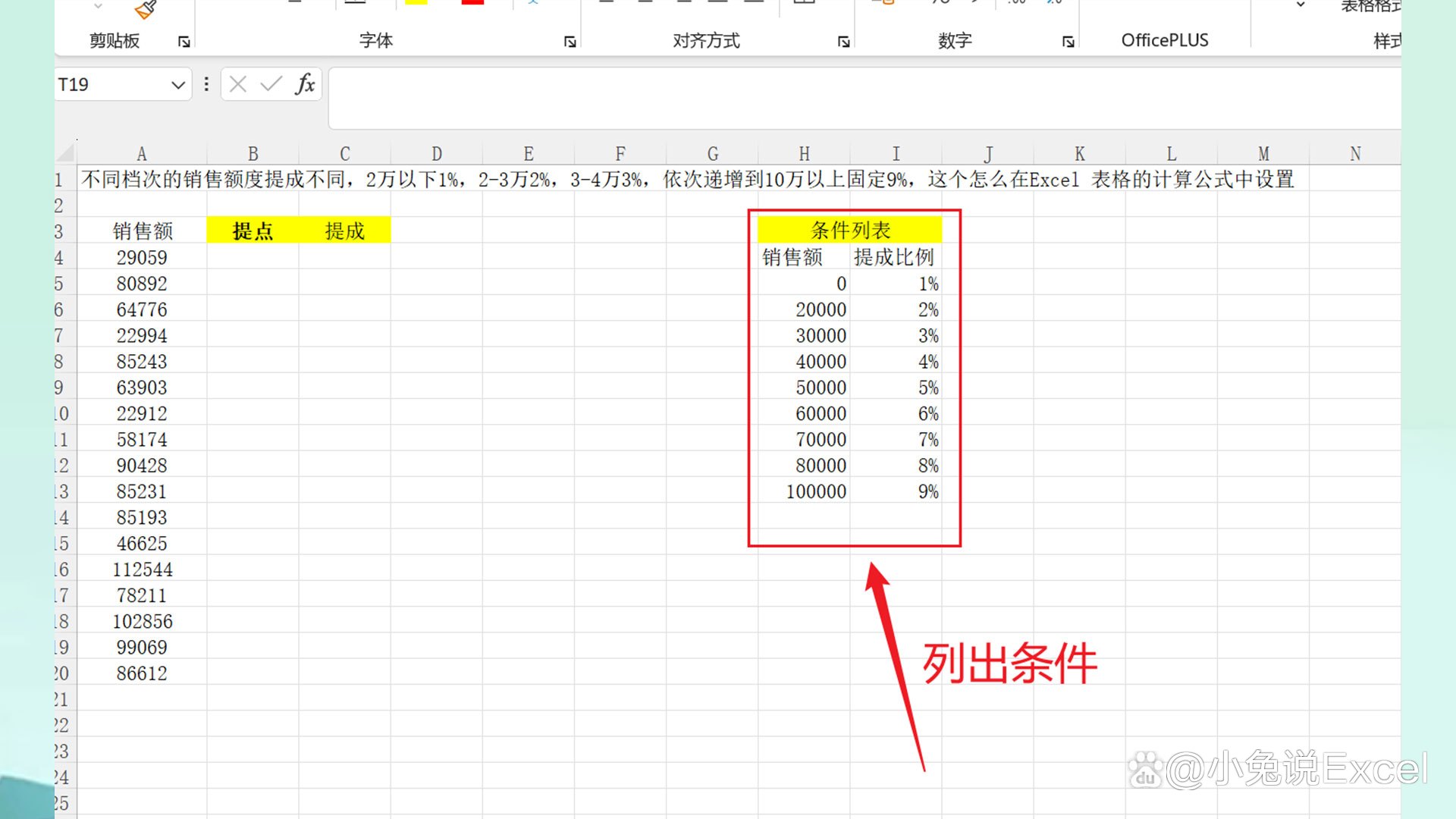Select column I header

tap(896, 154)
